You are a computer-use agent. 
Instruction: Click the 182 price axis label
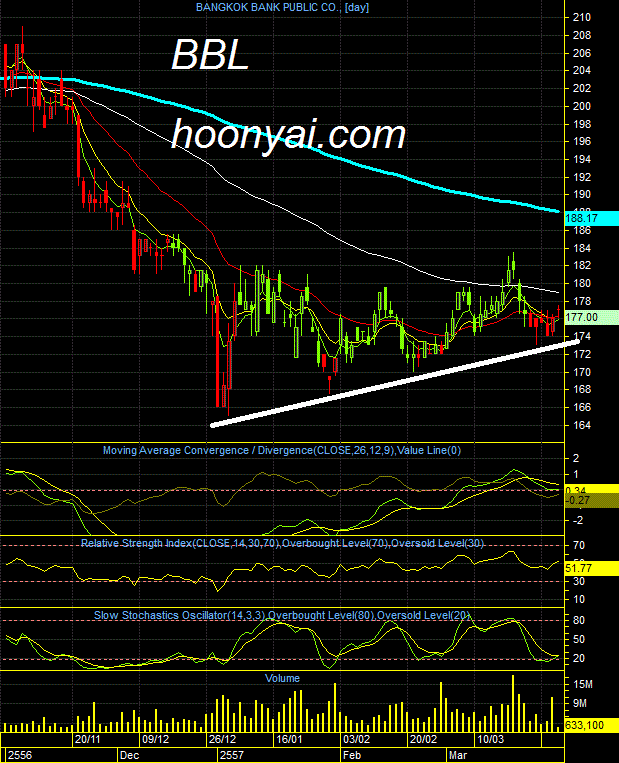582,266
